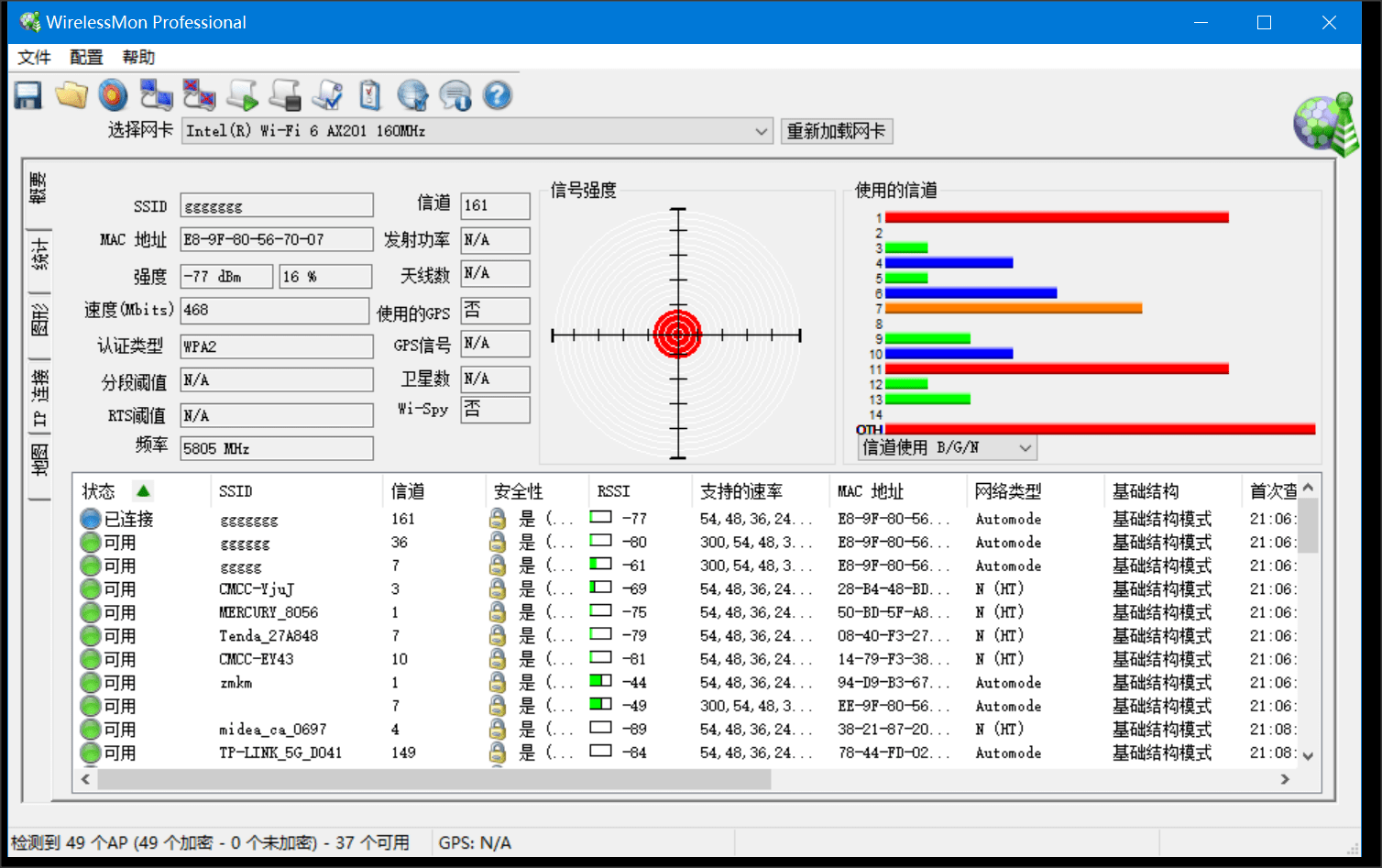Sort by the 基础结构 column header
The width and height of the screenshot is (1382, 868).
point(1172,491)
